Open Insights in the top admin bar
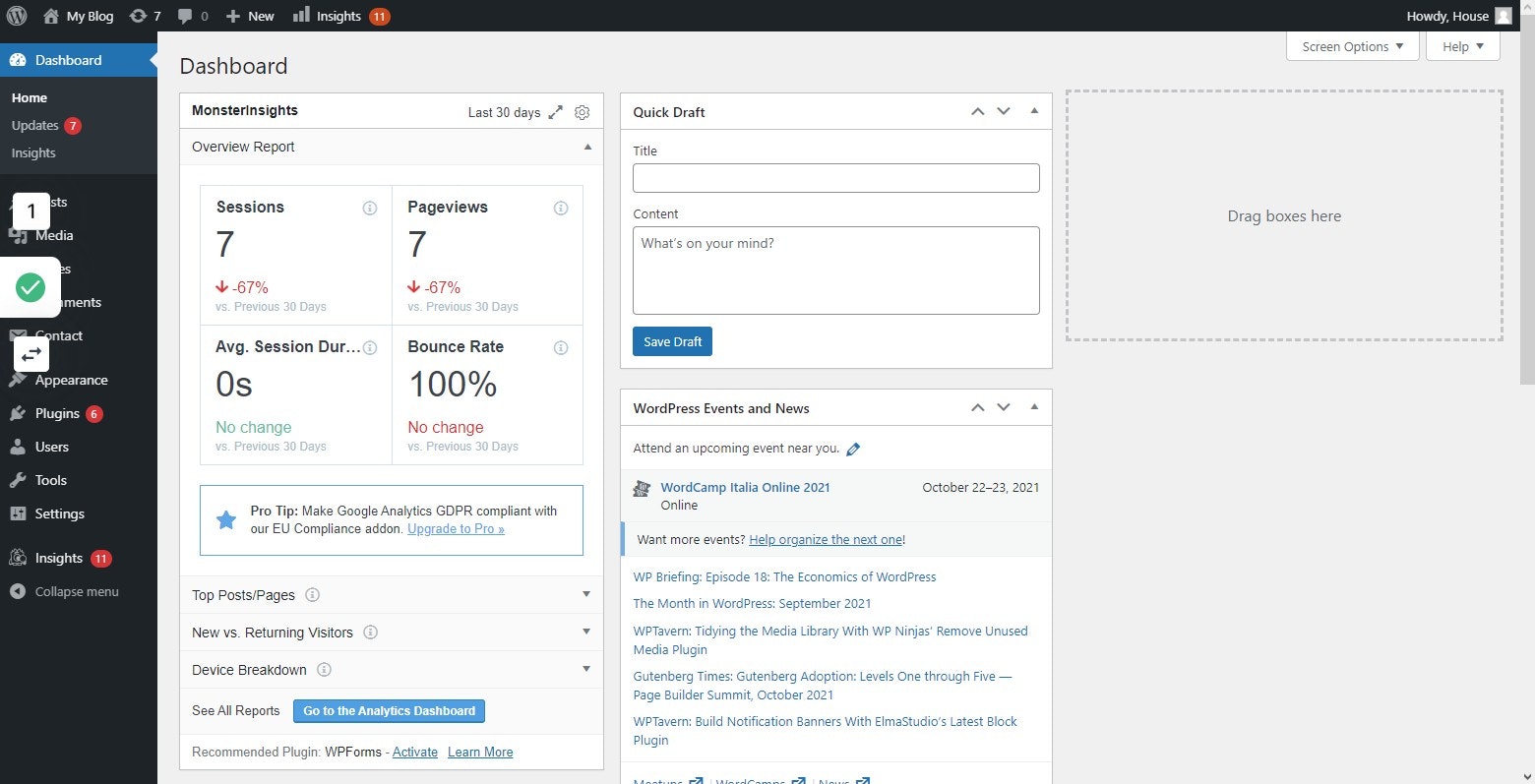Image resolution: width=1535 pixels, height=784 pixels. pyautogui.click(x=340, y=16)
